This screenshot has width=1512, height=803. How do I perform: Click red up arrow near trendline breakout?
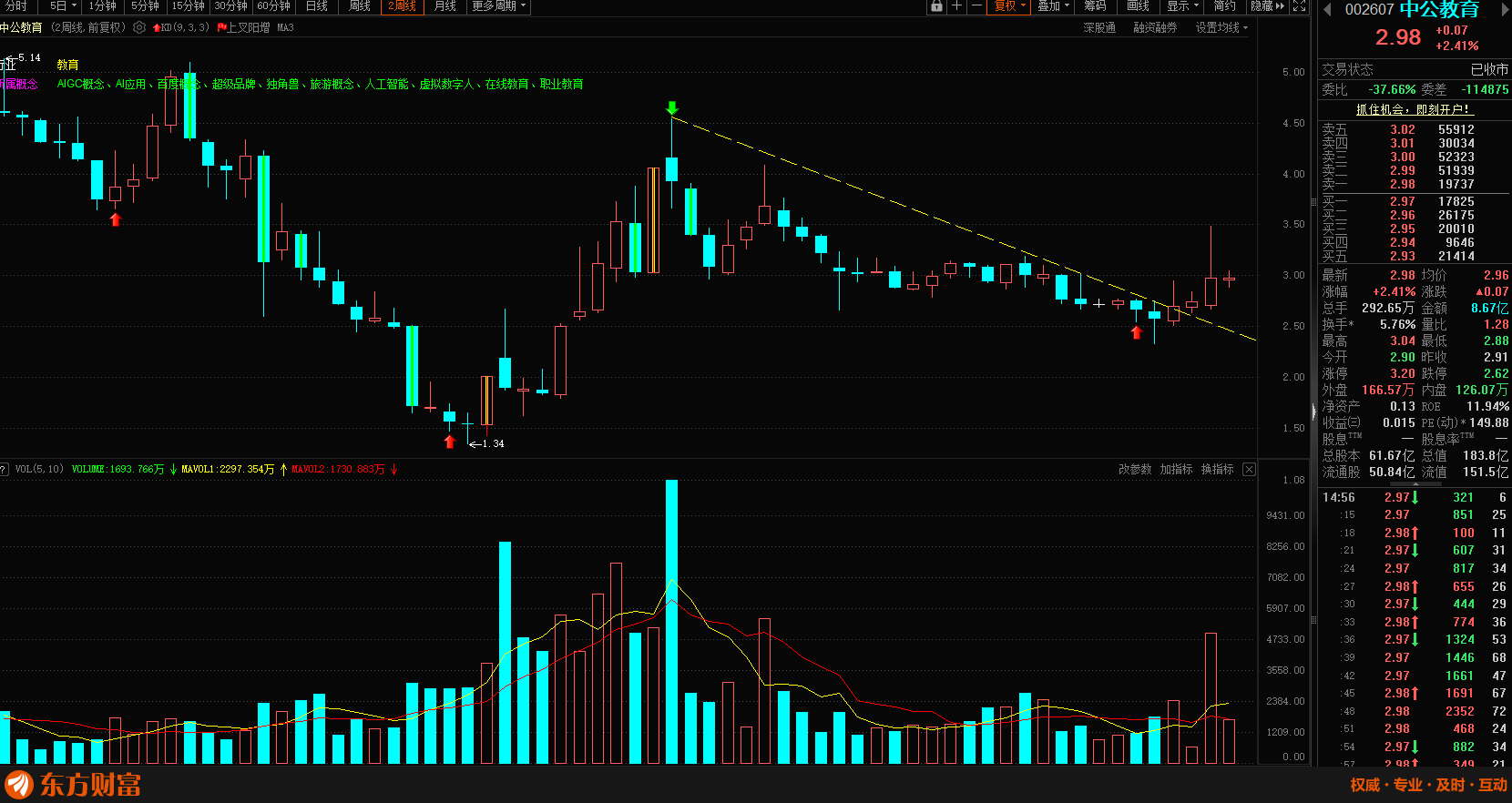click(x=1136, y=332)
